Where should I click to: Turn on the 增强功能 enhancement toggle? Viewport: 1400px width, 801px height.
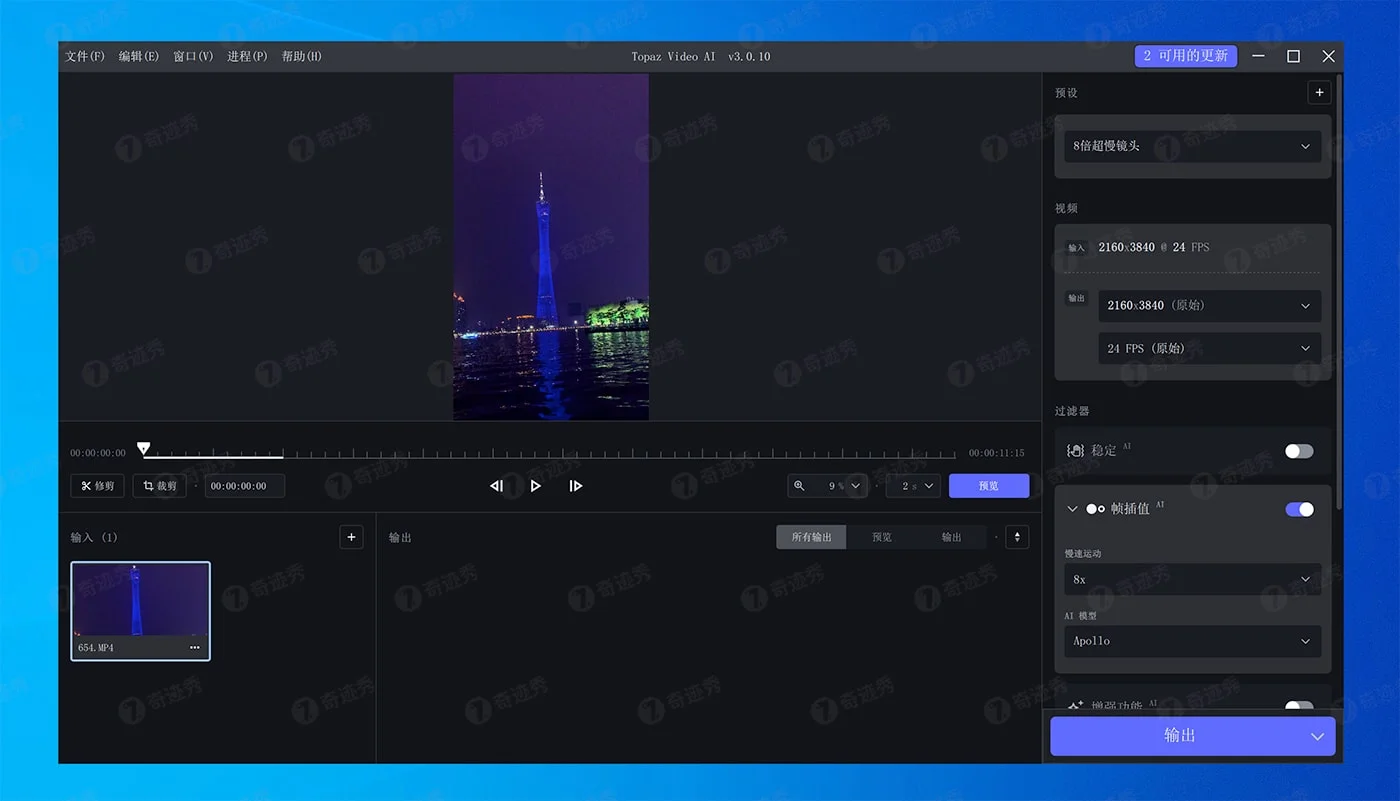pyautogui.click(x=1299, y=705)
